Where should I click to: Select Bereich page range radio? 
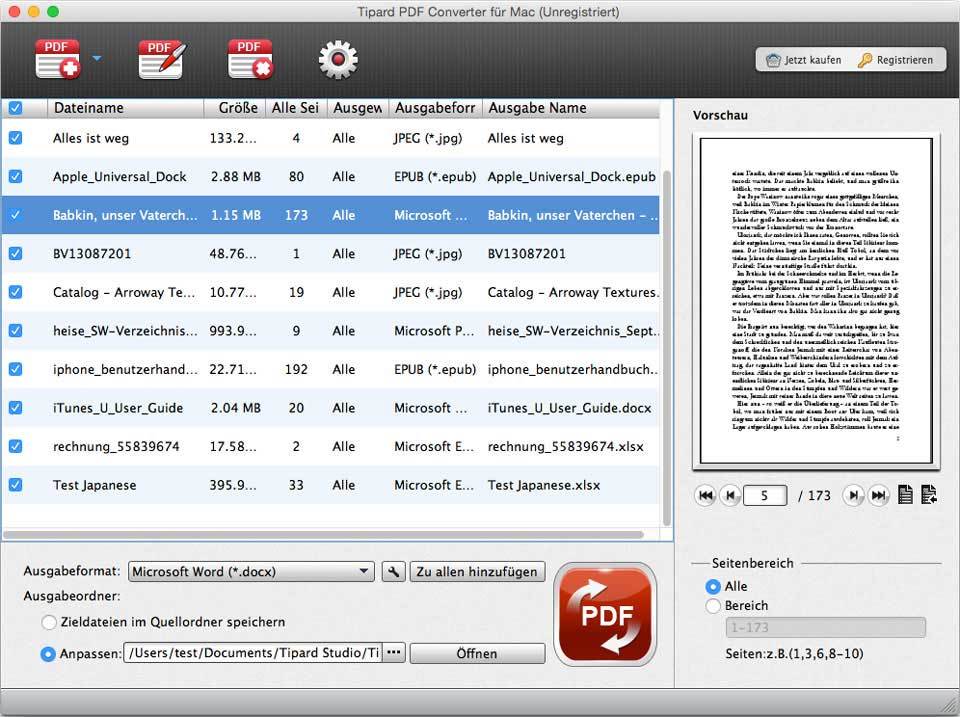point(713,606)
